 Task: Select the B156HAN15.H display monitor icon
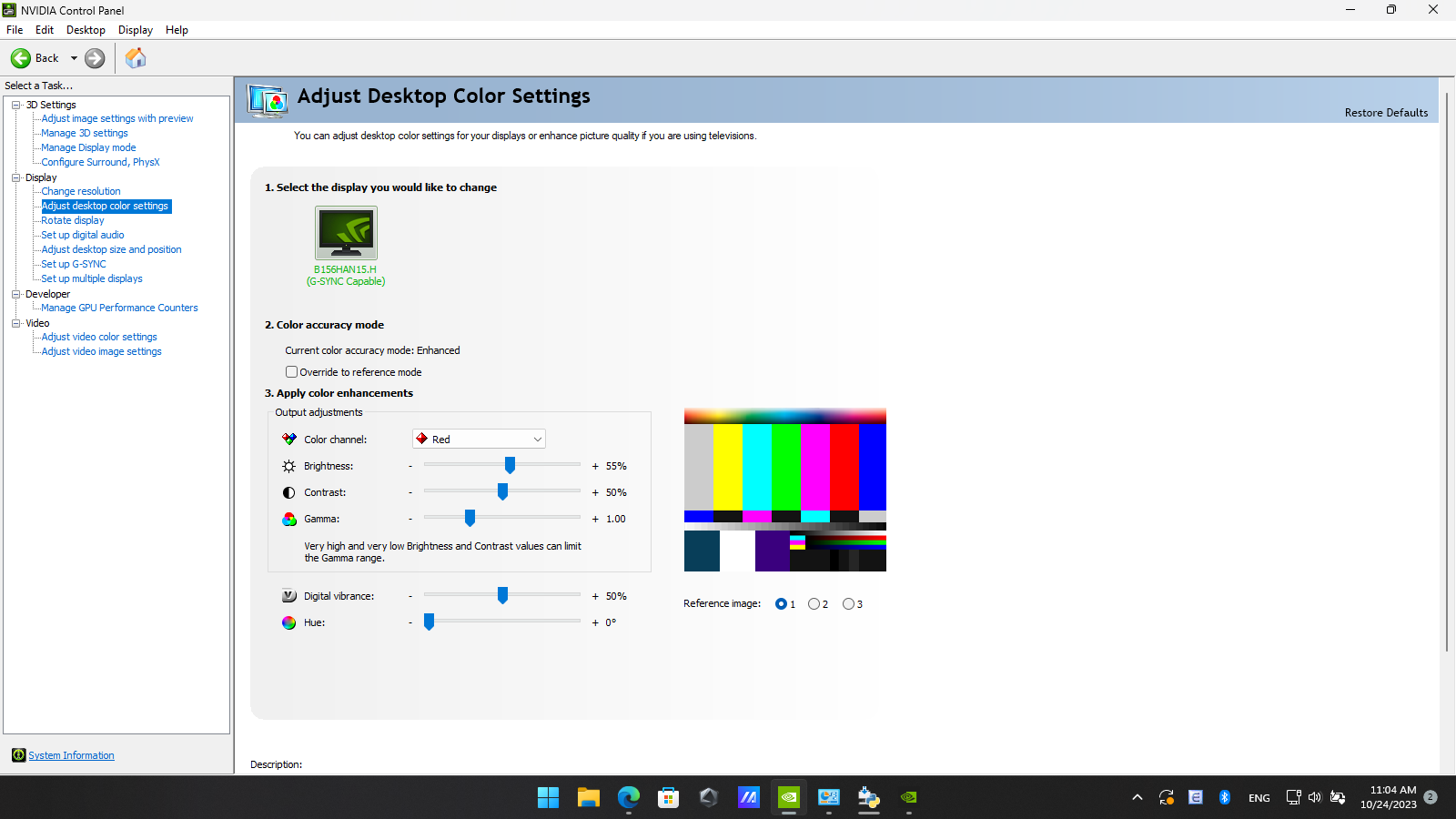pos(346,233)
